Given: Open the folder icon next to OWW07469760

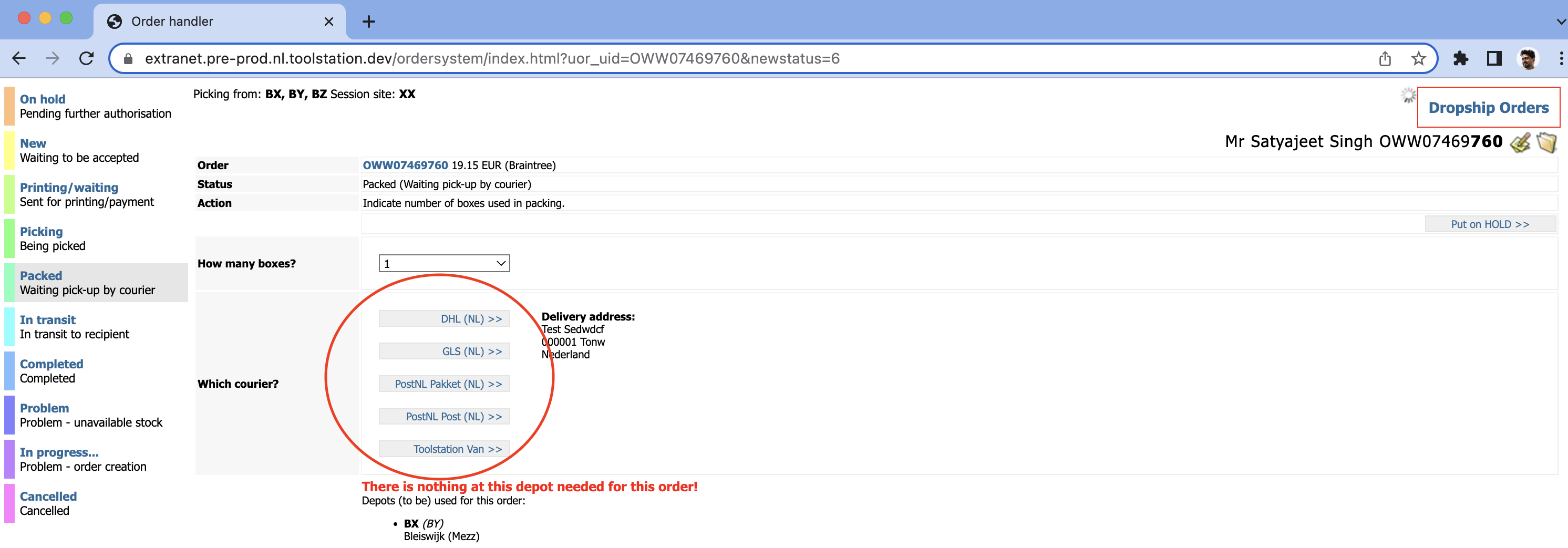Looking at the screenshot, I should tap(1546, 142).
